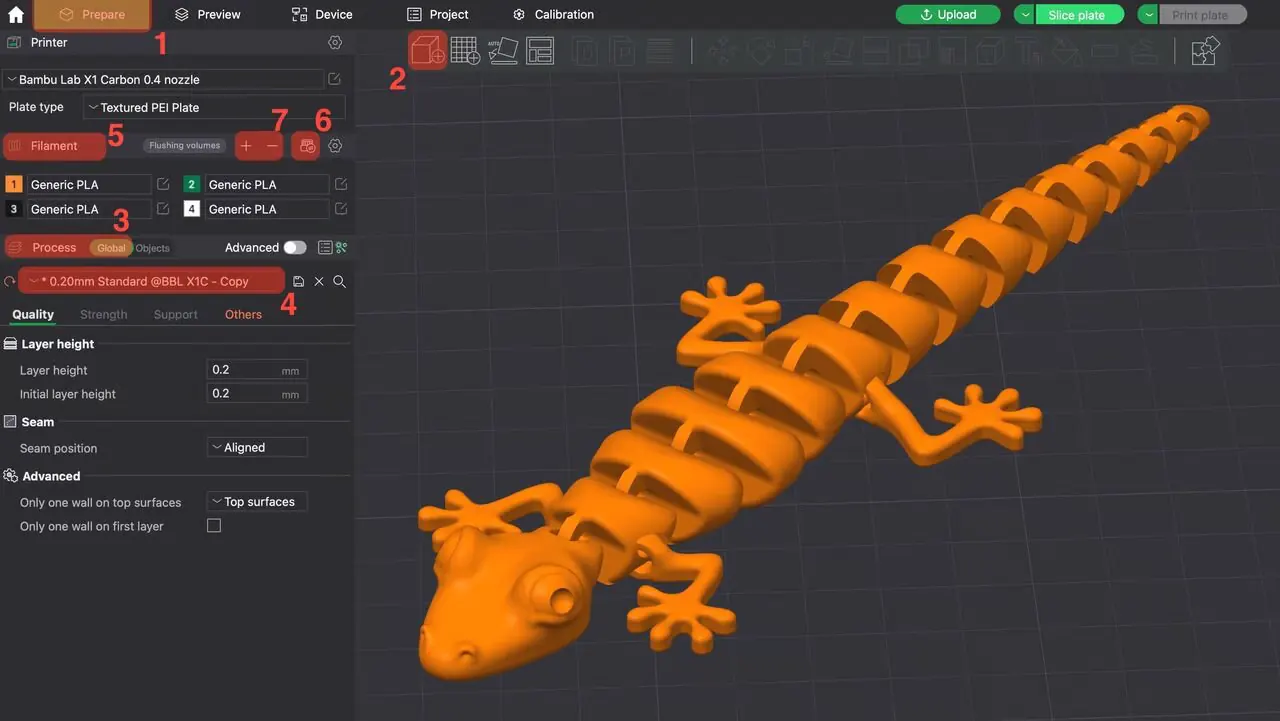
Task: Switch to the Device tab
Action: (x=322, y=14)
